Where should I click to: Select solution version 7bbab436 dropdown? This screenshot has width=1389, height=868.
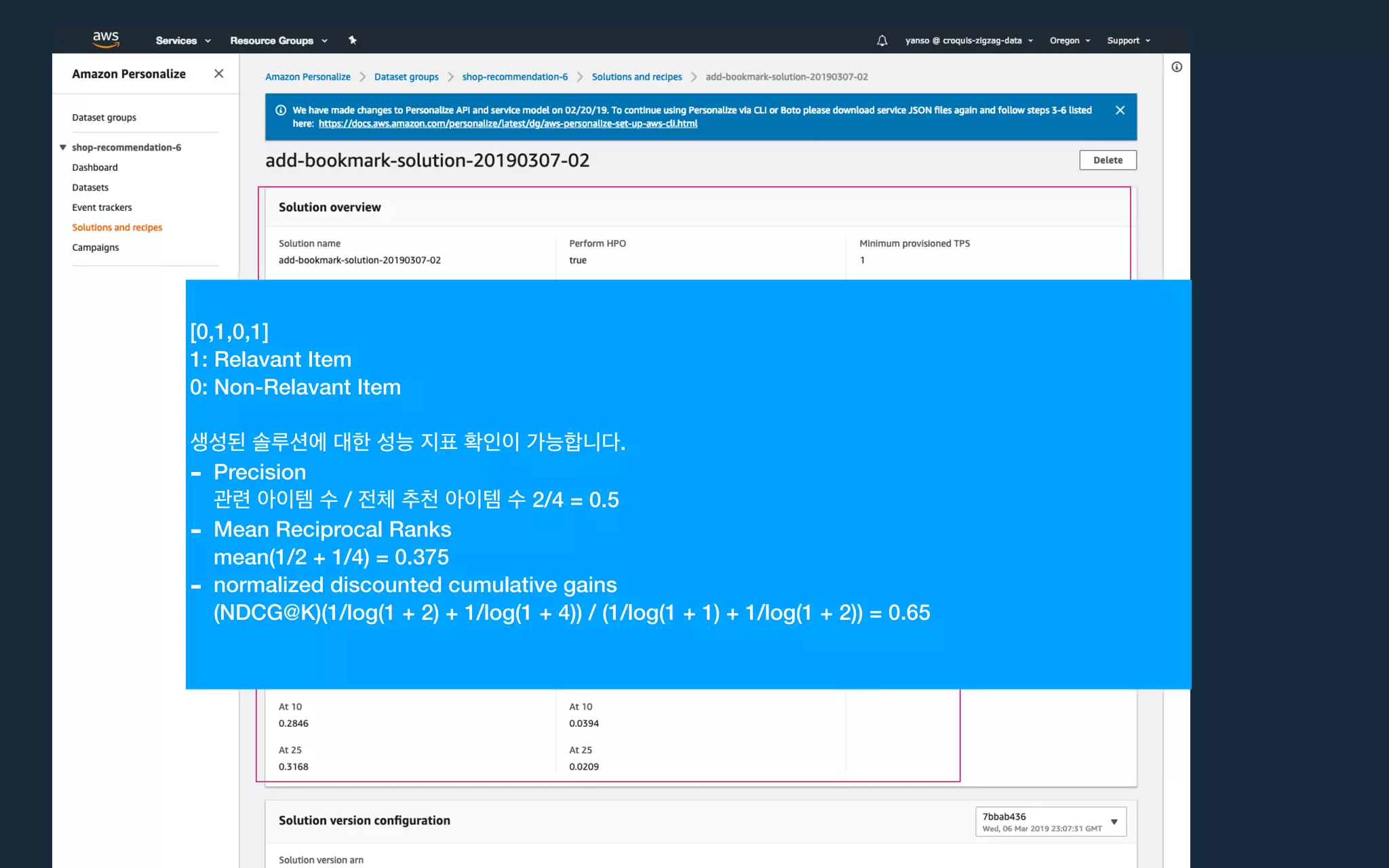coord(1051,821)
